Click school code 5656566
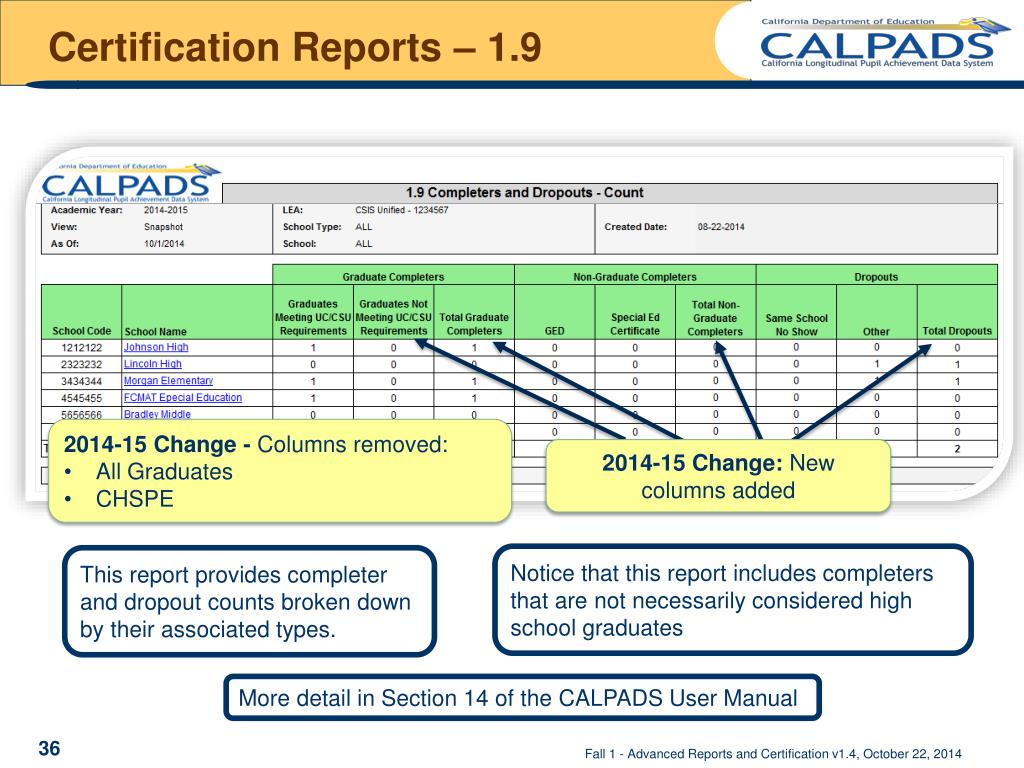 [x=82, y=415]
